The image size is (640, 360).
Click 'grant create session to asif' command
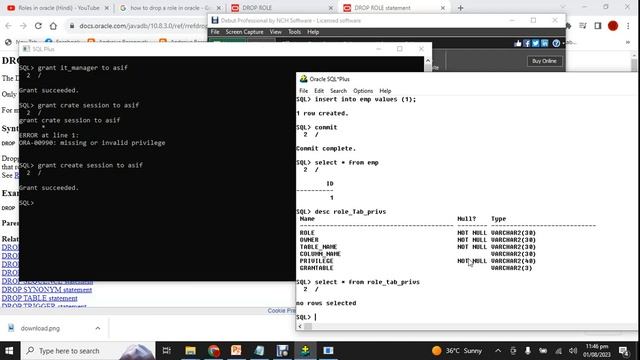(90, 165)
